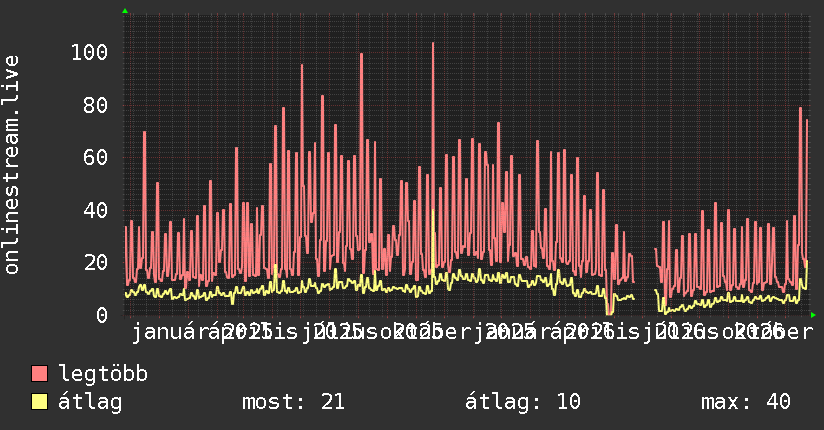This screenshot has width=824, height=430.
Task: Click the 'most: 21' value
Action: pos(293,402)
